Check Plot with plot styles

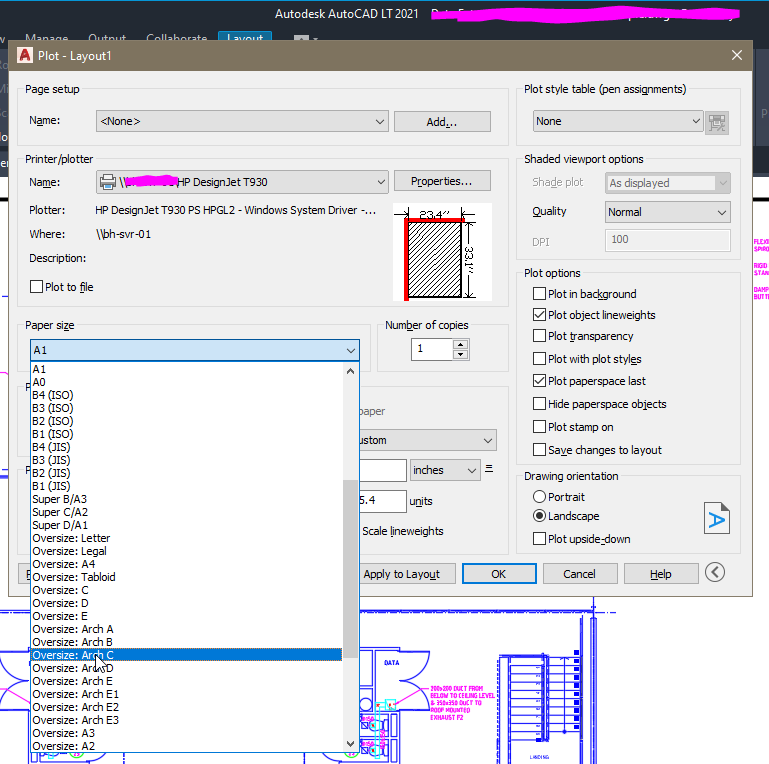[x=539, y=359]
